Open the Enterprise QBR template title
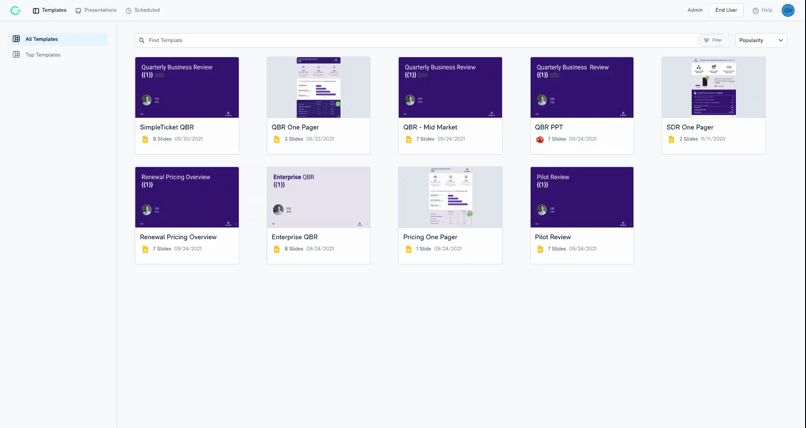The image size is (806, 428). [x=294, y=237]
